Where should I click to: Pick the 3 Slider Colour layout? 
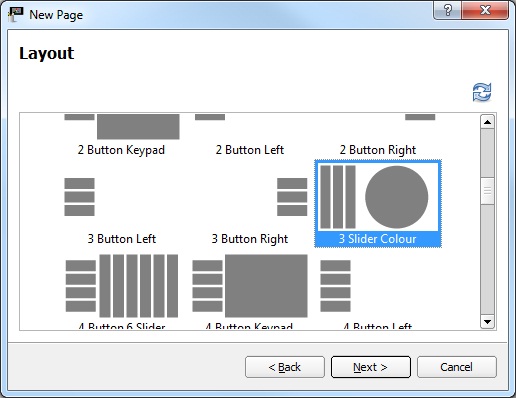point(378,203)
